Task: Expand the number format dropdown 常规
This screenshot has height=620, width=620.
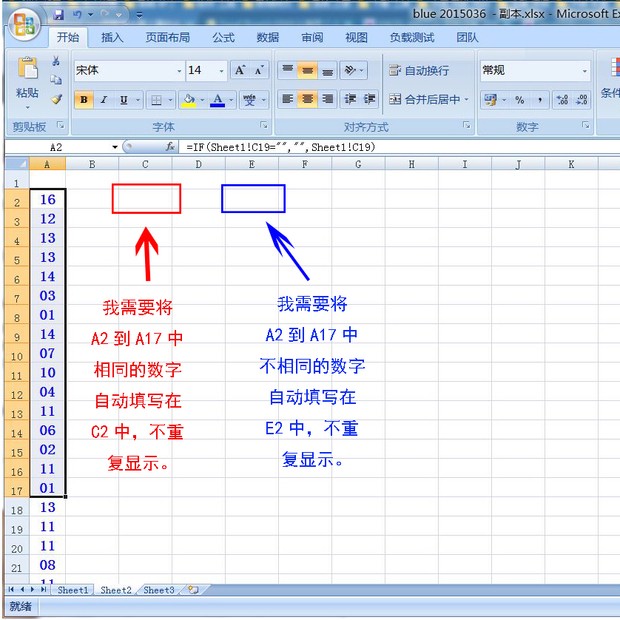Action: click(535, 70)
